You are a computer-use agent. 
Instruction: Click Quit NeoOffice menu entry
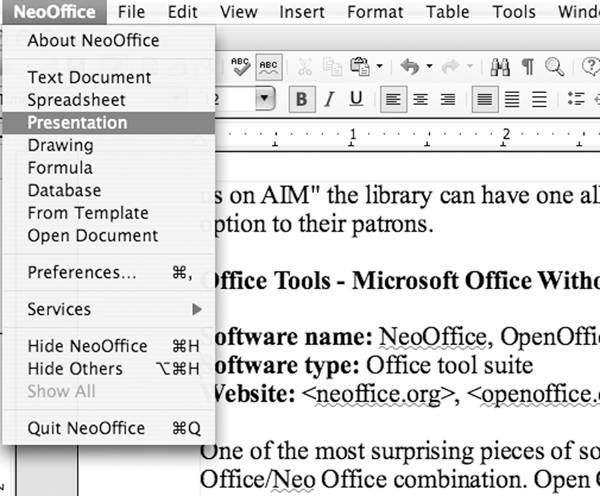point(86,428)
